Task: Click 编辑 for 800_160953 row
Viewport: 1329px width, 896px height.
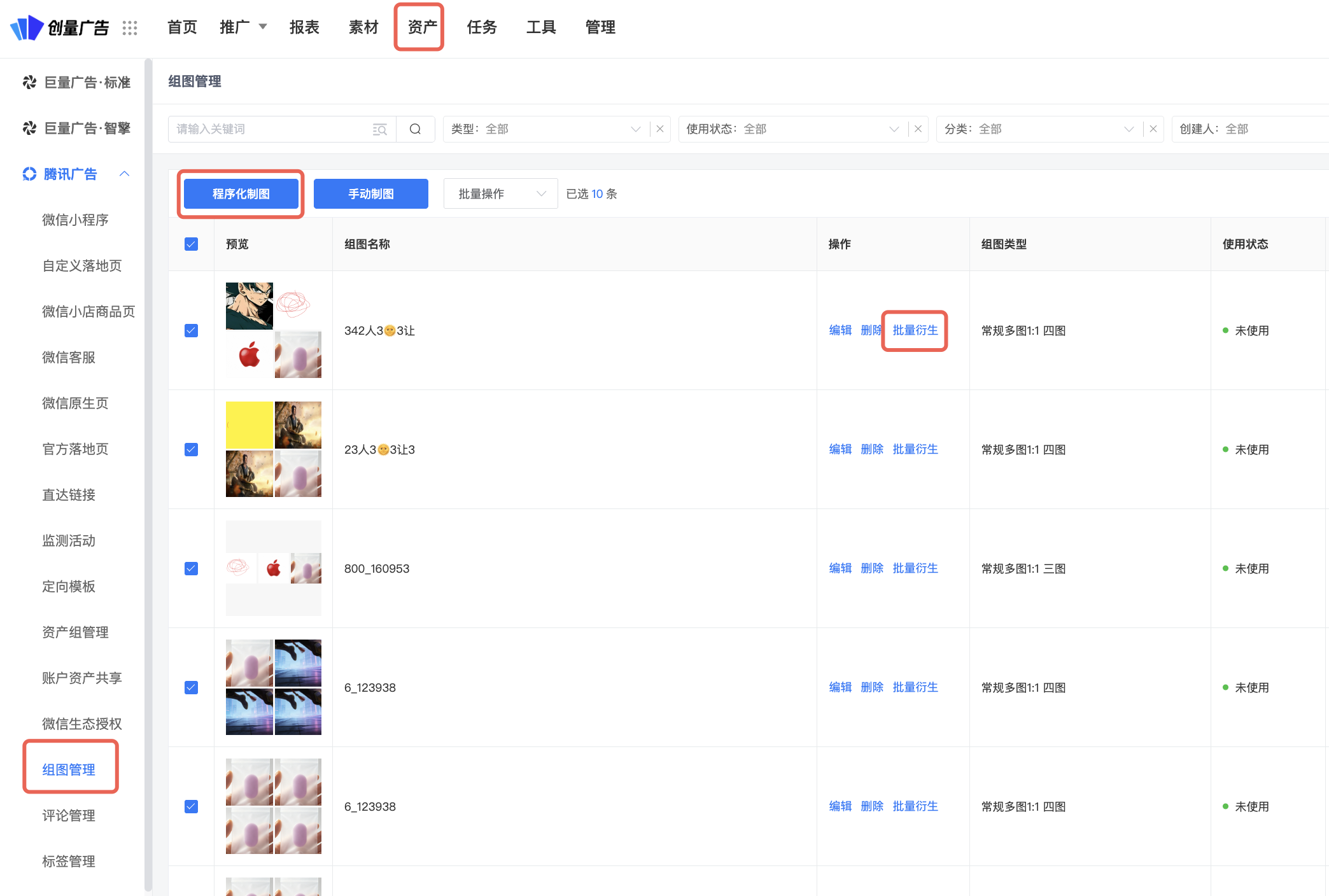Action: click(x=840, y=568)
